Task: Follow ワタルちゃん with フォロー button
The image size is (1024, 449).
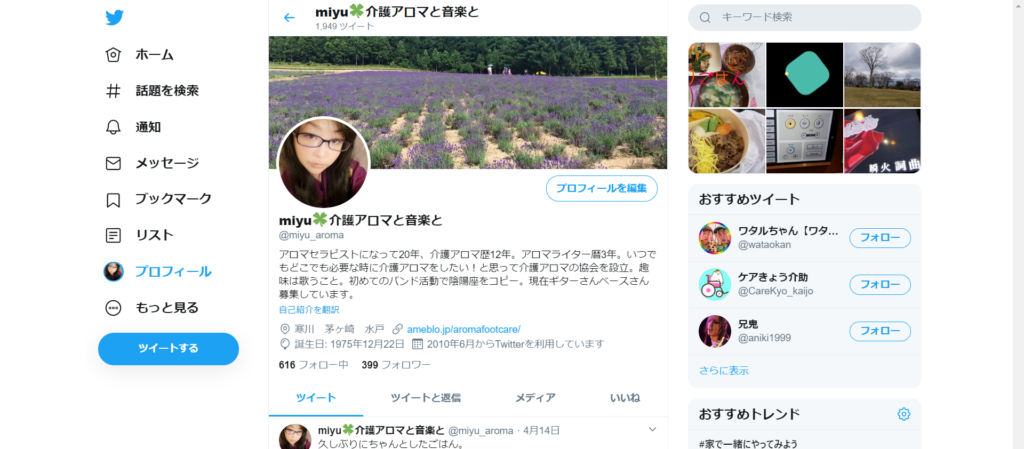Action: click(x=880, y=238)
